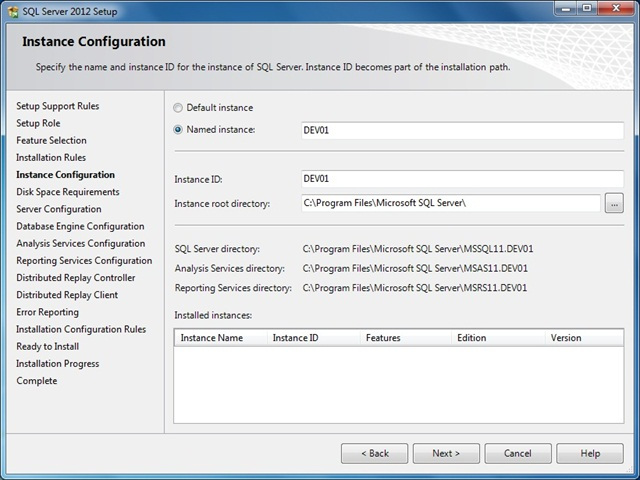640x480 pixels.
Task: Click the Back button
Action: click(374, 453)
